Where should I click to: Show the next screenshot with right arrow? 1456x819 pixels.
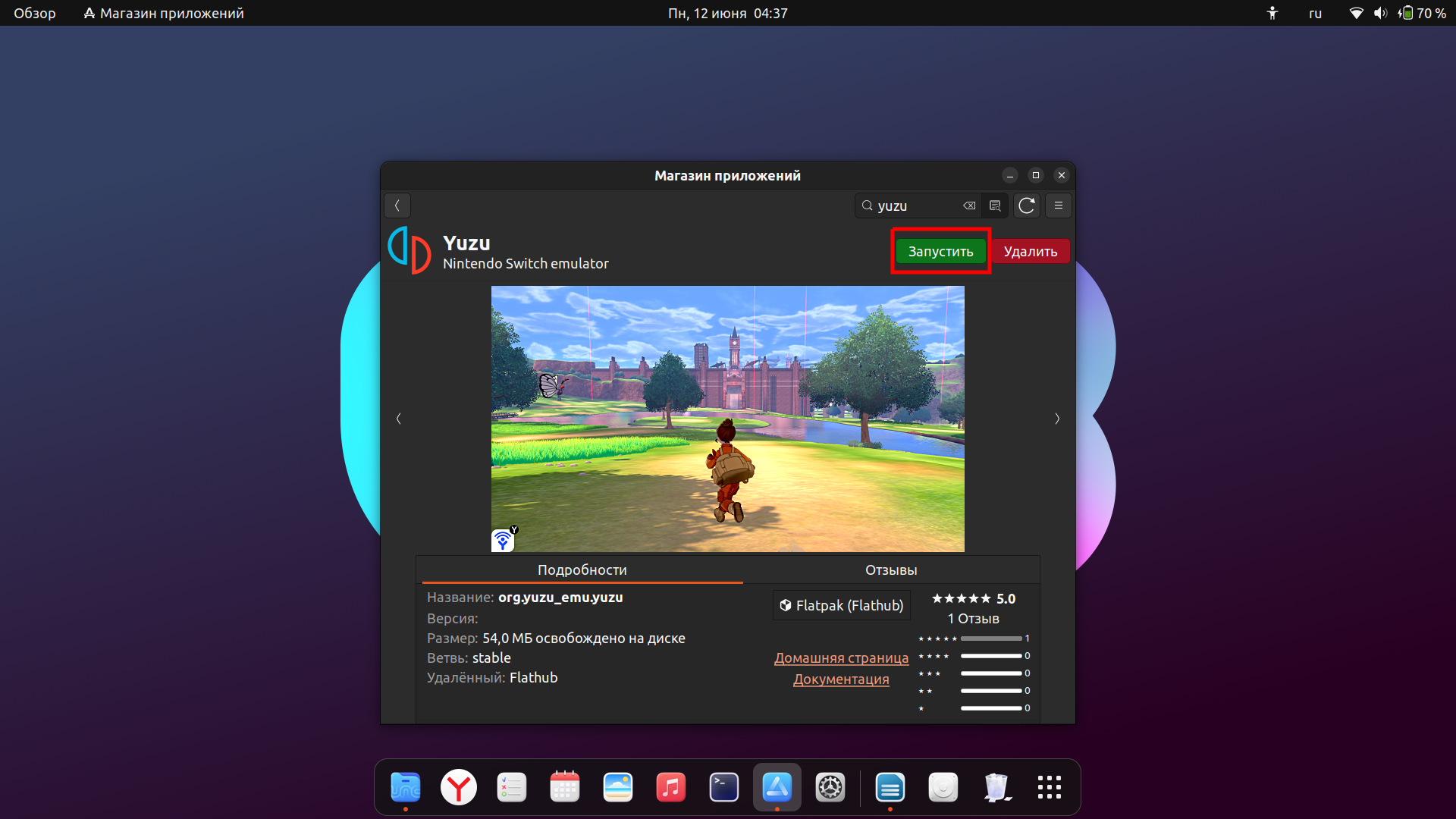tap(1057, 419)
